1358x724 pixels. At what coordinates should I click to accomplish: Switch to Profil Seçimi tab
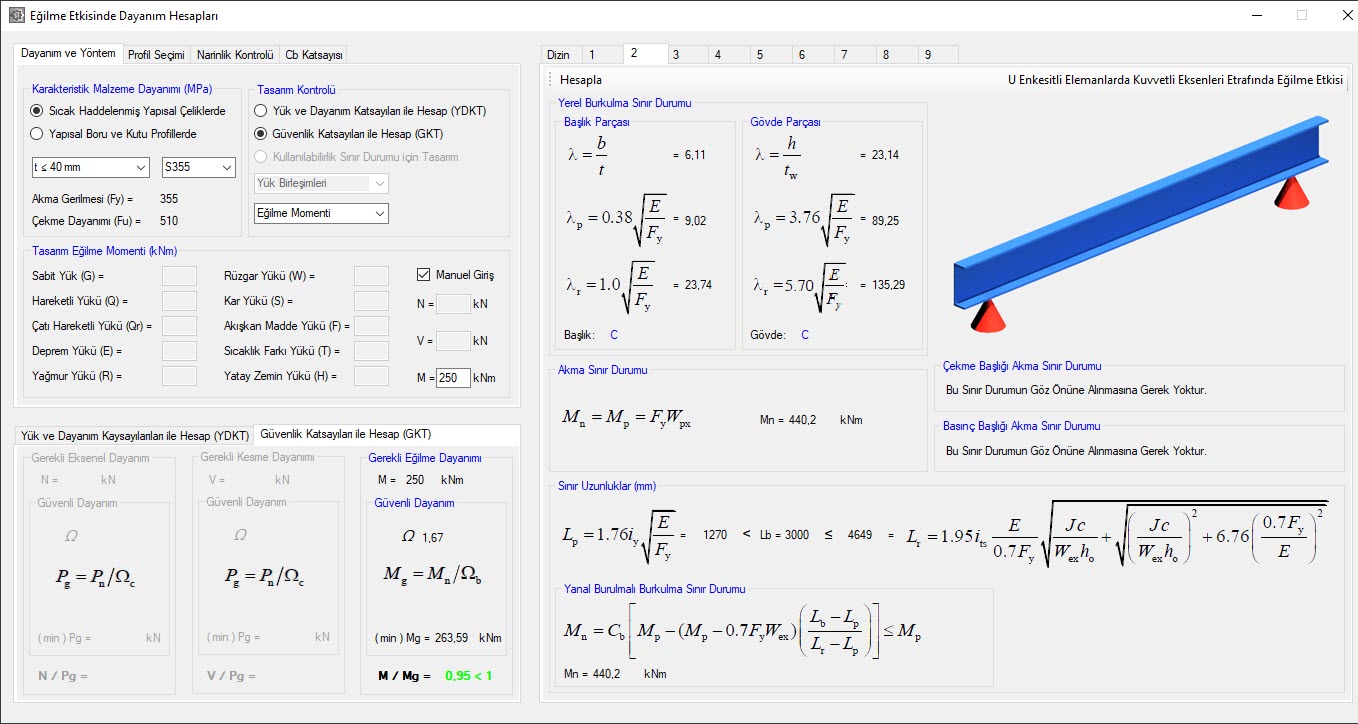(156, 55)
